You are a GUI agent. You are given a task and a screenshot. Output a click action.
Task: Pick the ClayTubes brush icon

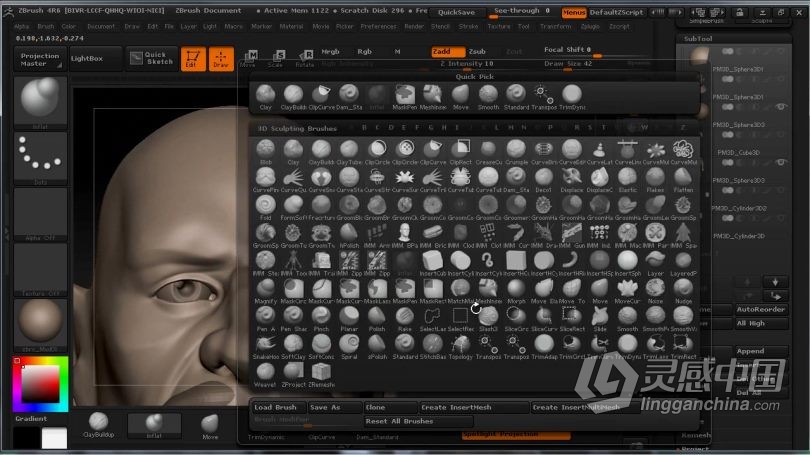349,152
